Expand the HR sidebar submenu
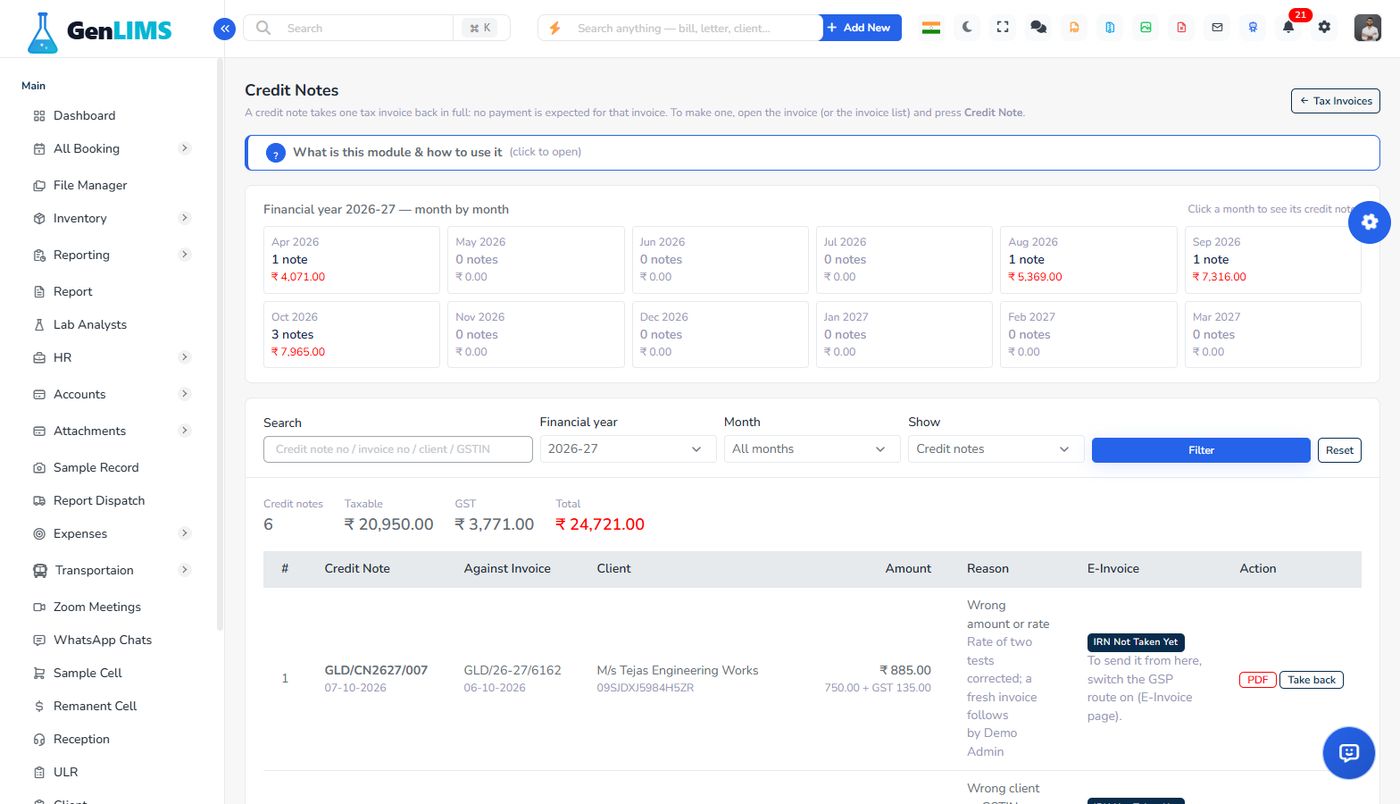This screenshot has width=1400, height=804. pyautogui.click(x=110, y=358)
